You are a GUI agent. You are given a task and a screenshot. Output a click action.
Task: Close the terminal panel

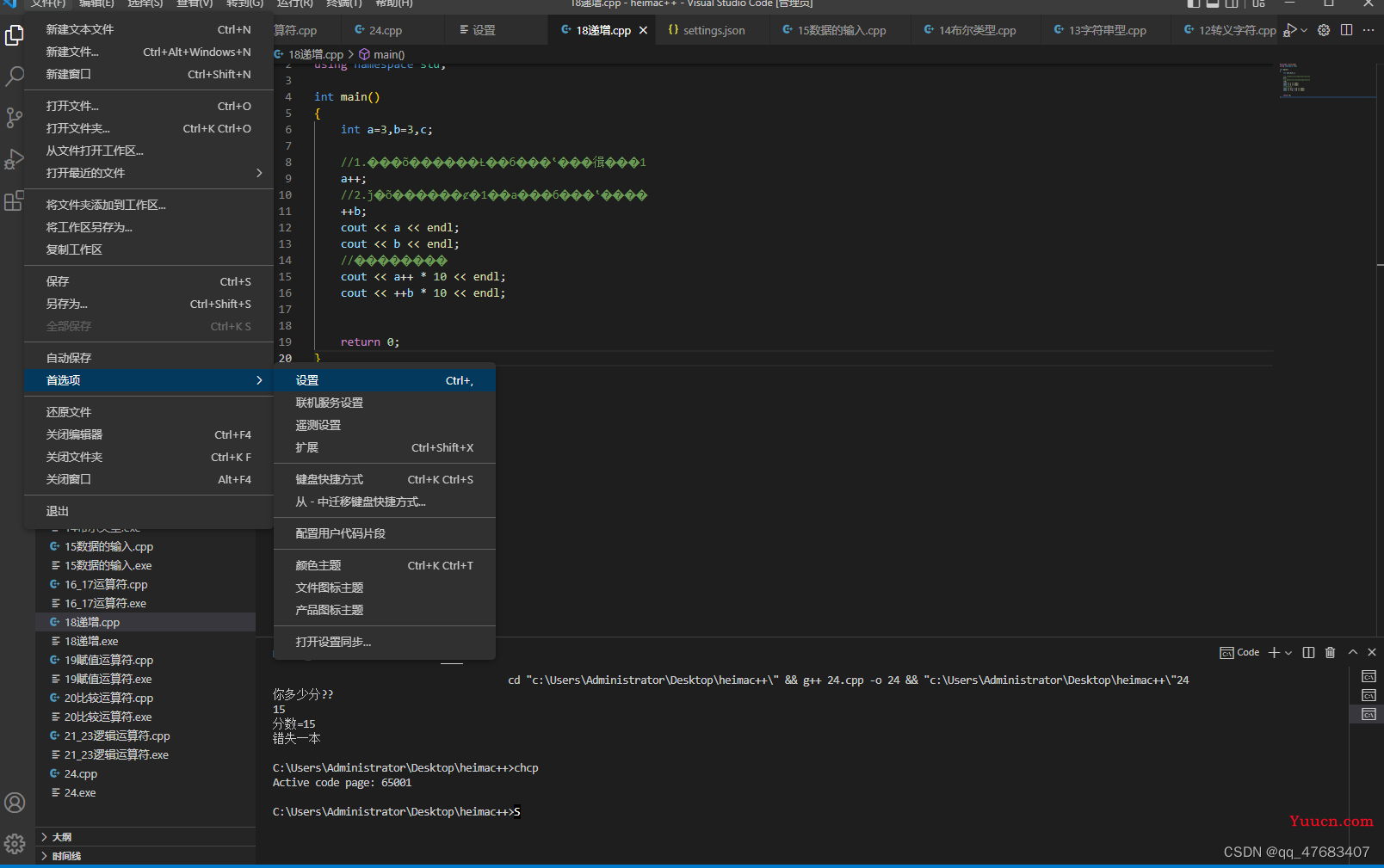click(x=1372, y=652)
